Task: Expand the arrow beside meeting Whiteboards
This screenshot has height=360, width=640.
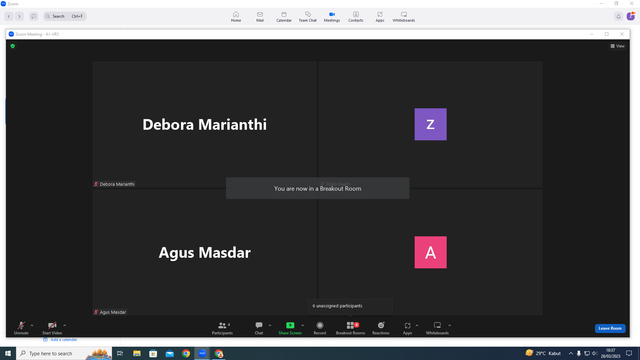Action: click(x=449, y=325)
